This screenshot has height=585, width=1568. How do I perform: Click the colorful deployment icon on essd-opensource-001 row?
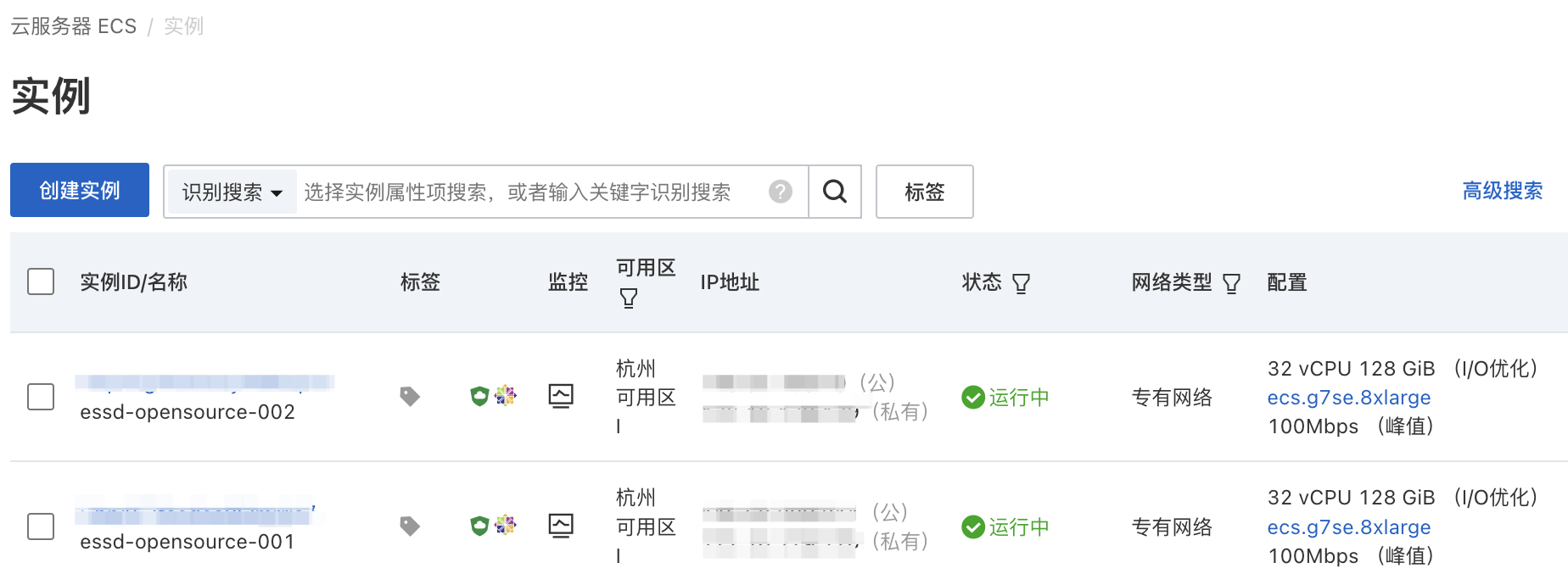coord(505,526)
